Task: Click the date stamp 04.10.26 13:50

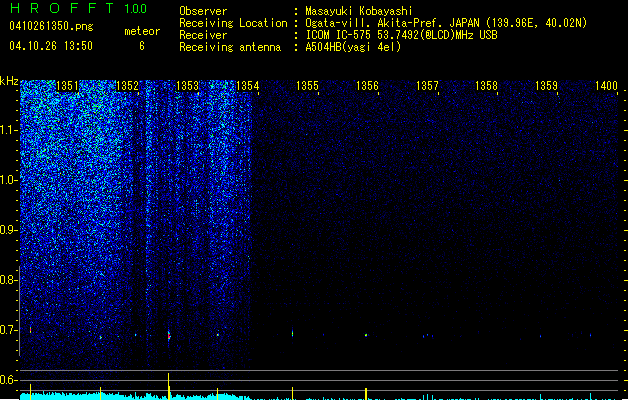Action: [x=51, y=46]
